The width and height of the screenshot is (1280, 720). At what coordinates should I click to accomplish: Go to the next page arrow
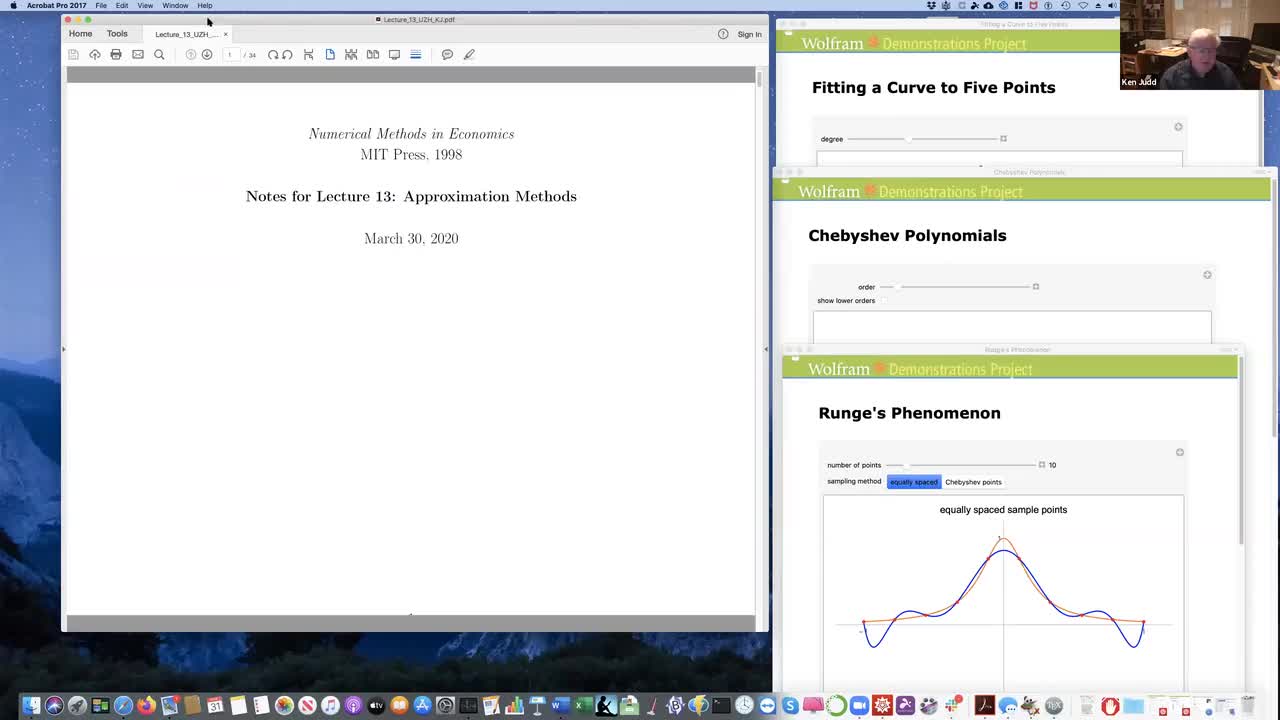(207, 54)
